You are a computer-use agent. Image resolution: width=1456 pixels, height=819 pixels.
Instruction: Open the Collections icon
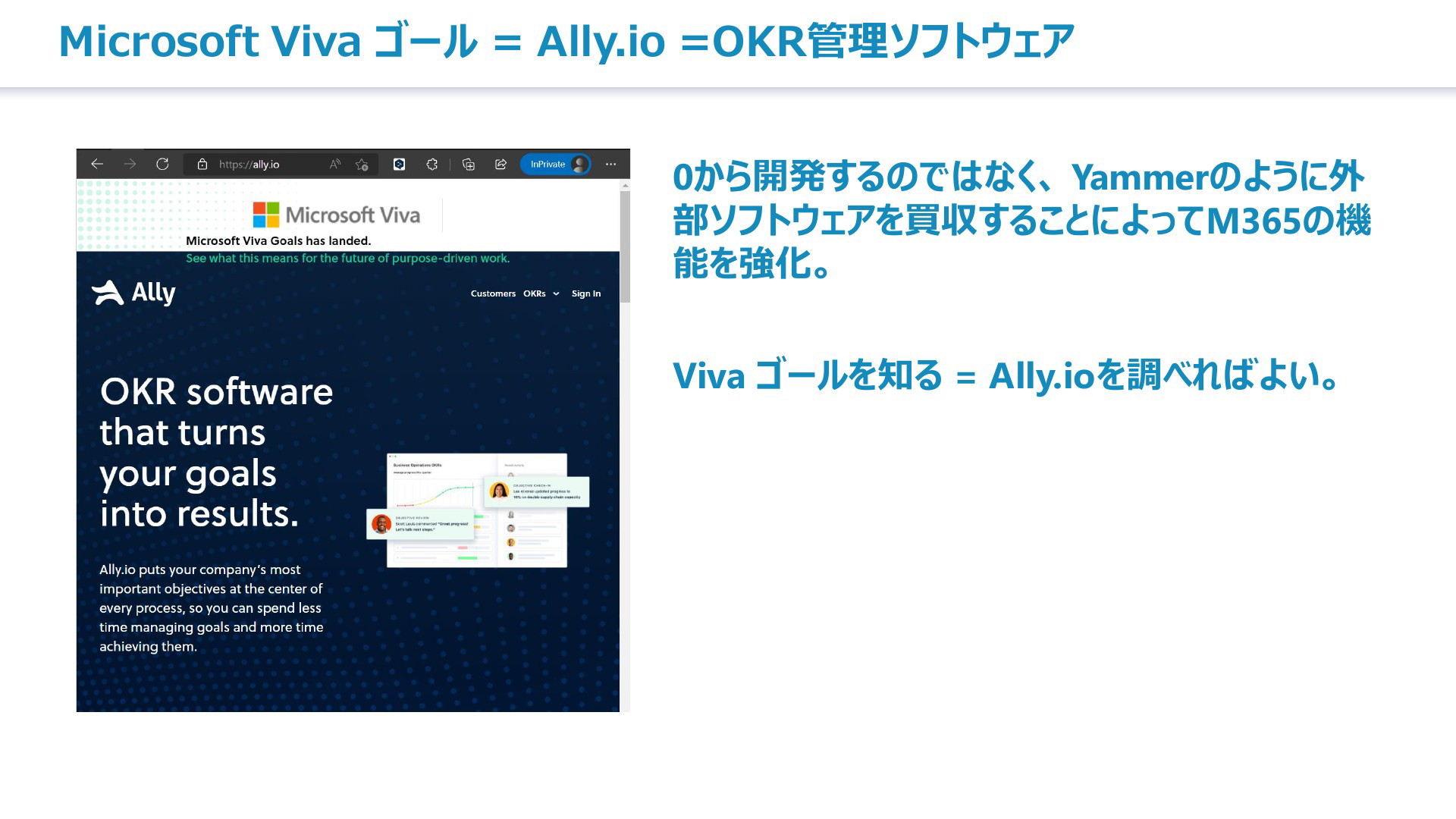[x=469, y=164]
